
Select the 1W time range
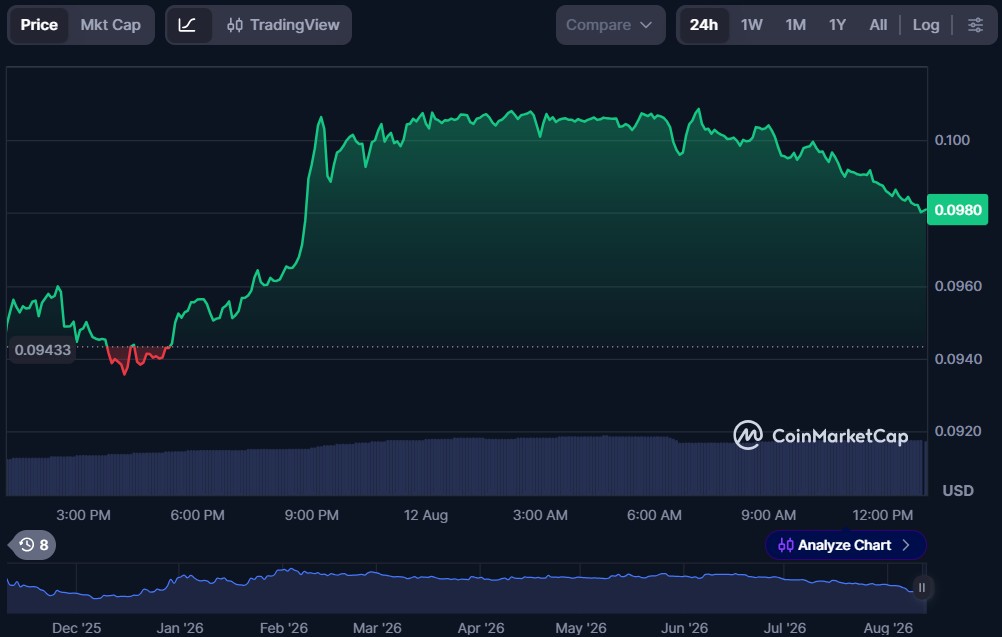pos(752,25)
